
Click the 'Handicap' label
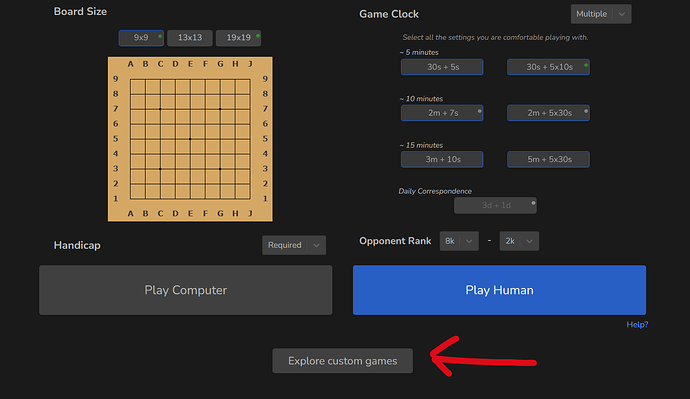(x=77, y=245)
